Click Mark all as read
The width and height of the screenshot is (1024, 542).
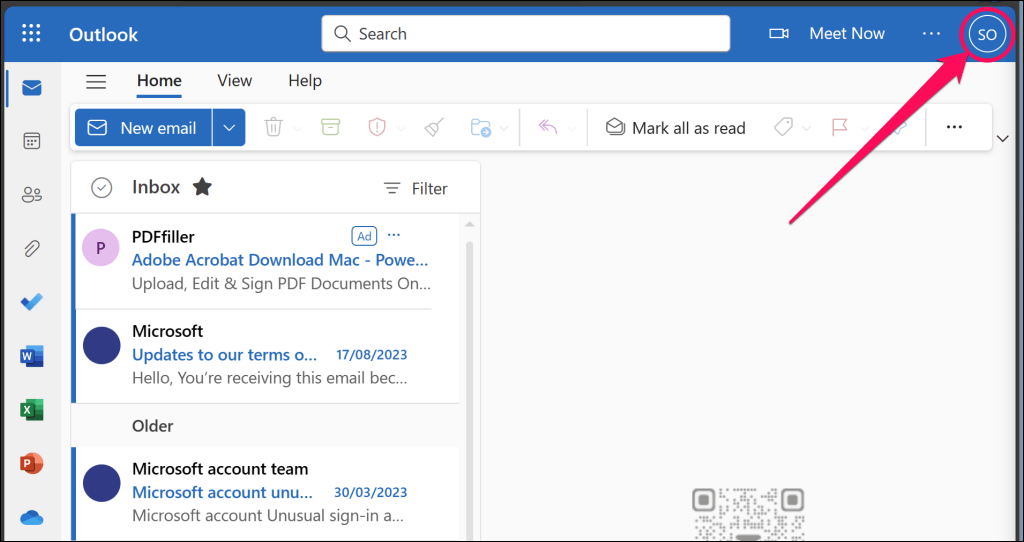point(675,128)
